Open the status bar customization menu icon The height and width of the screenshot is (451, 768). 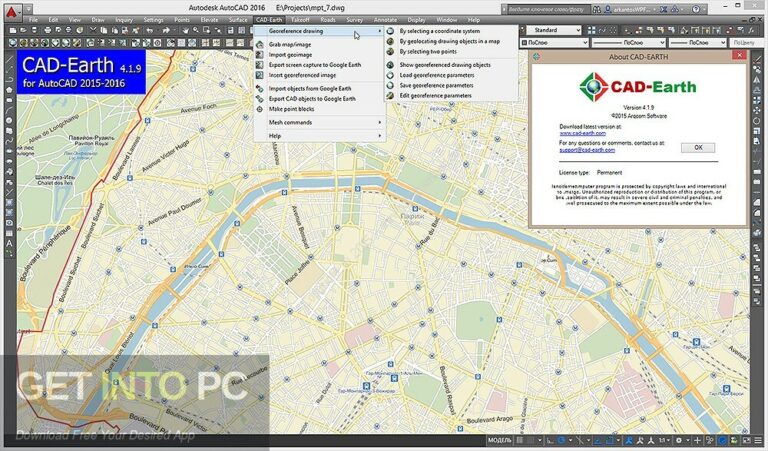click(x=758, y=440)
